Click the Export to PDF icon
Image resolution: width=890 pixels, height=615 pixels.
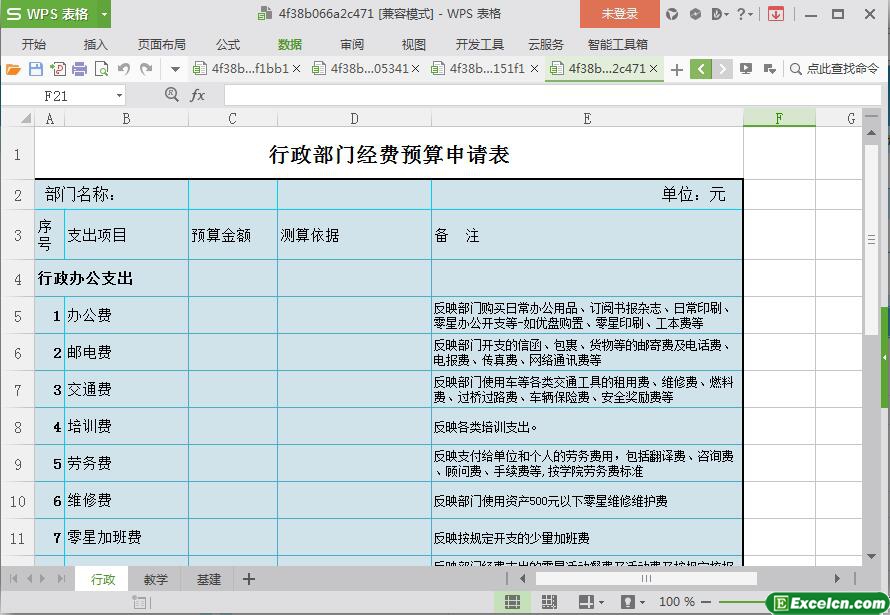click(57, 69)
